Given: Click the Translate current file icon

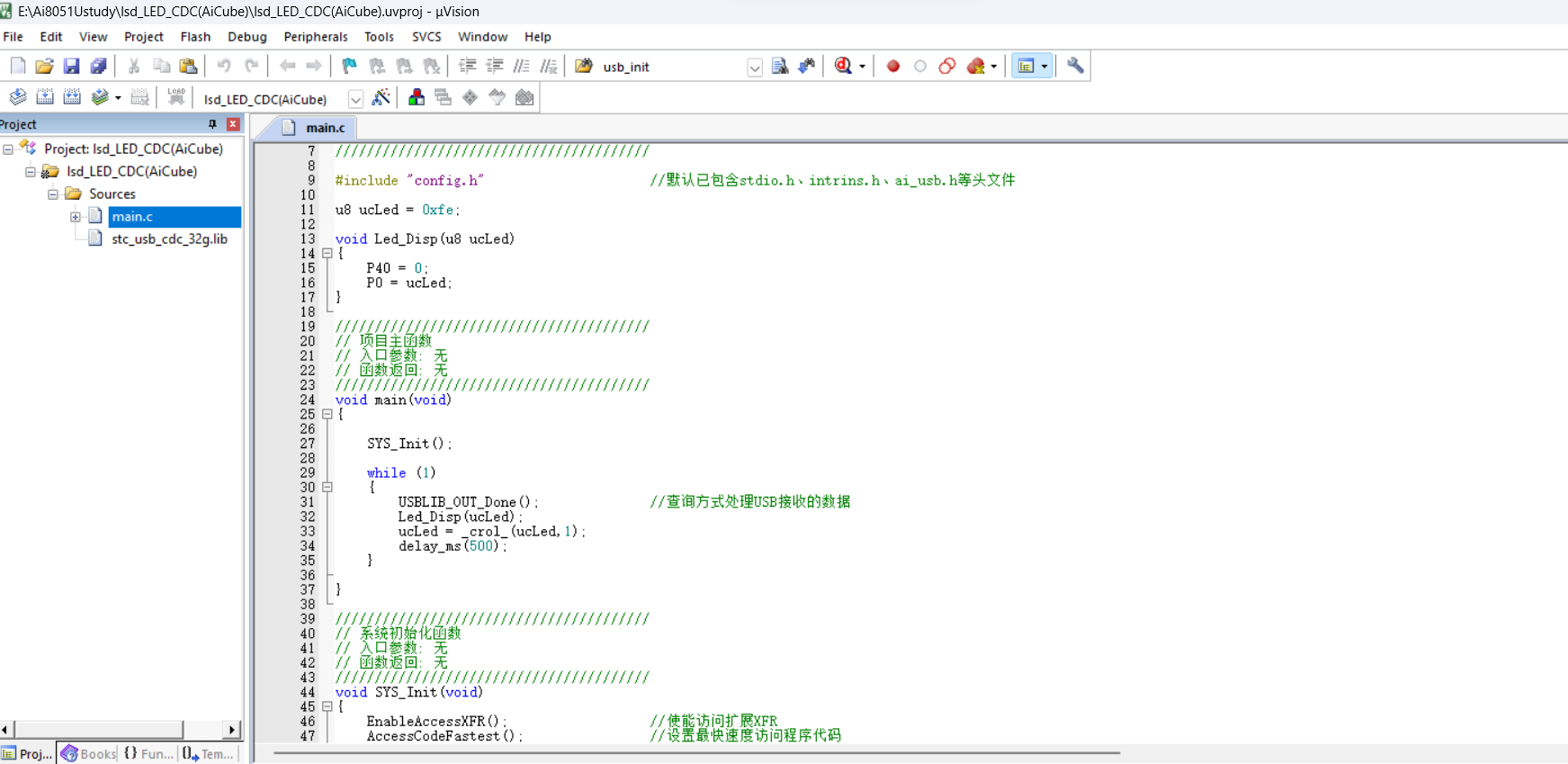Looking at the screenshot, I should click(18, 97).
